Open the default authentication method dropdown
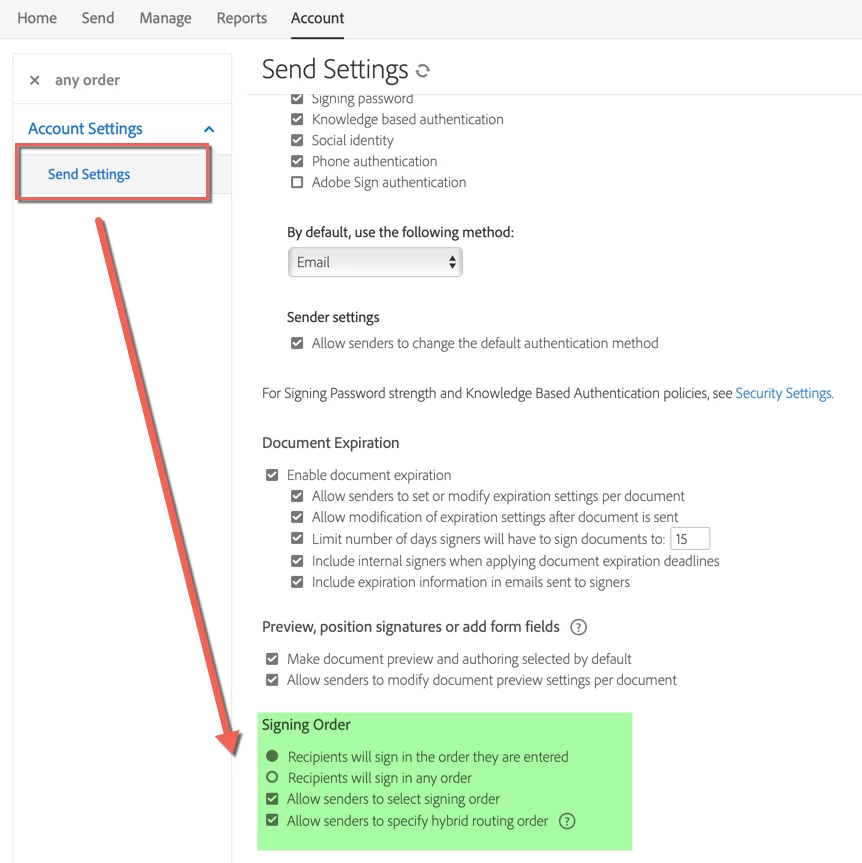 375,262
